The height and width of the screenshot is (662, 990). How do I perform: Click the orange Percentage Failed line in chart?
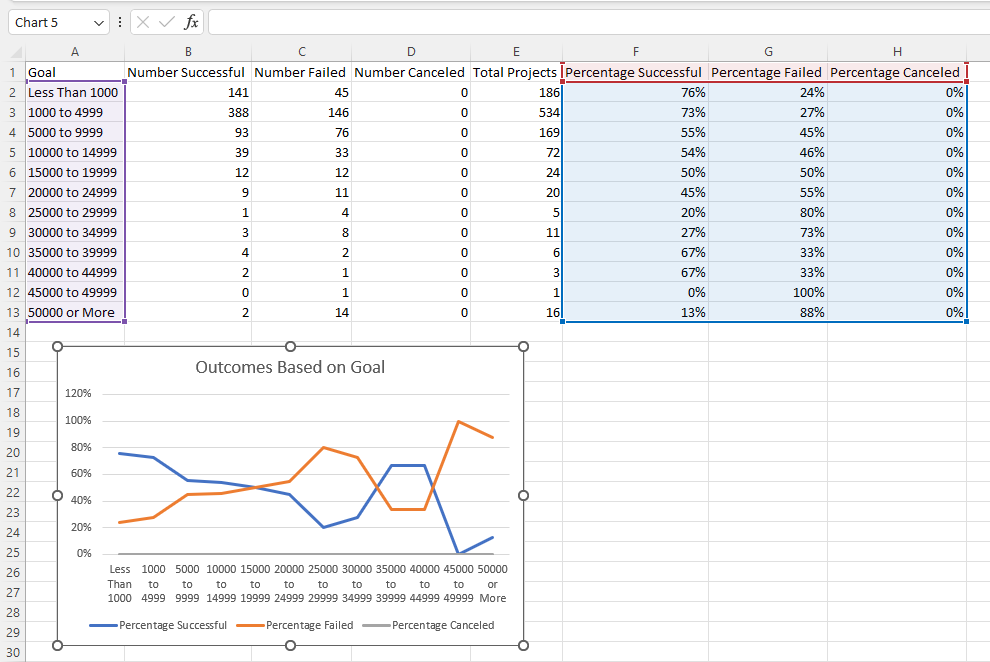click(324, 448)
